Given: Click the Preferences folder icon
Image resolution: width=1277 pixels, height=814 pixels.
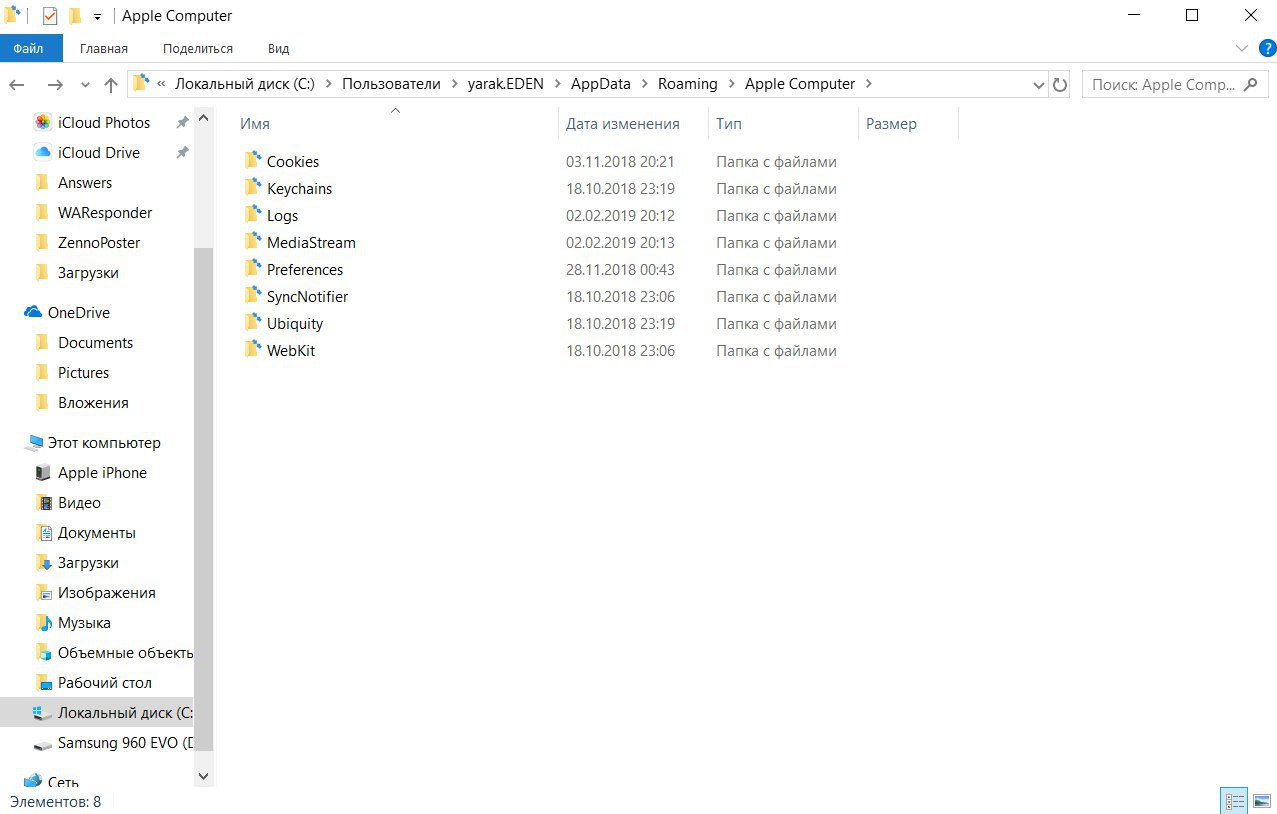Looking at the screenshot, I should click(252, 268).
